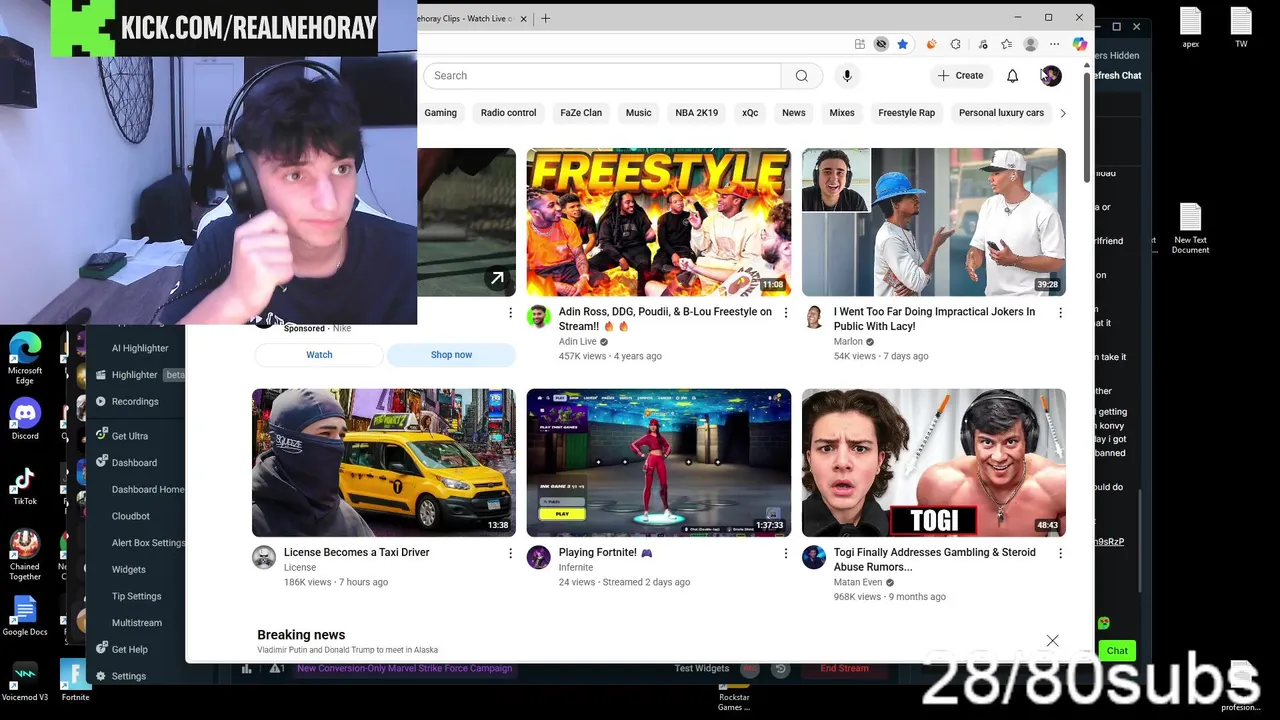Open Recordings in Streamlabs sidebar
The image size is (1280, 720).
pyautogui.click(x=135, y=402)
